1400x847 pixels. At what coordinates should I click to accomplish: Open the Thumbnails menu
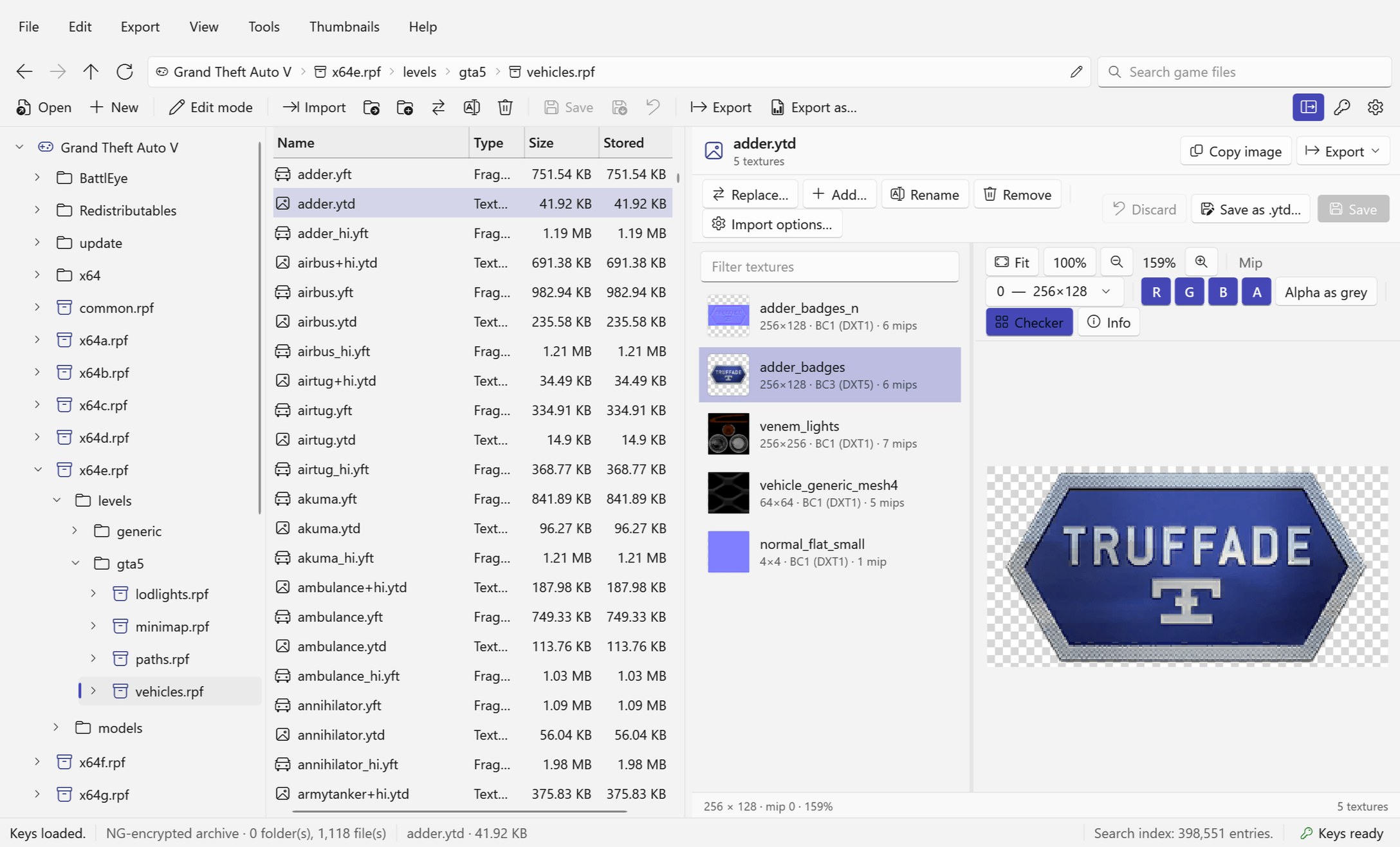pos(344,26)
